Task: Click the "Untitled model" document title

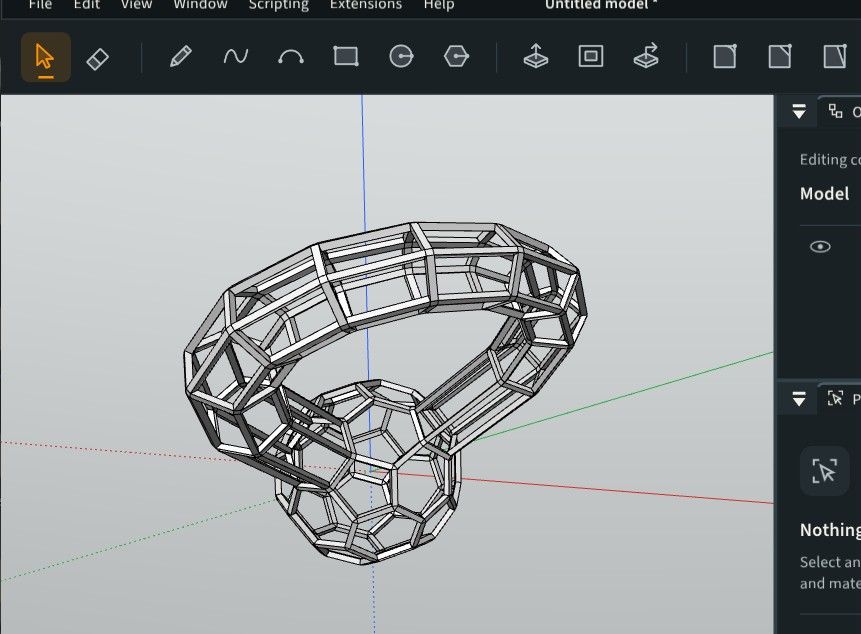Action: tap(601, 5)
